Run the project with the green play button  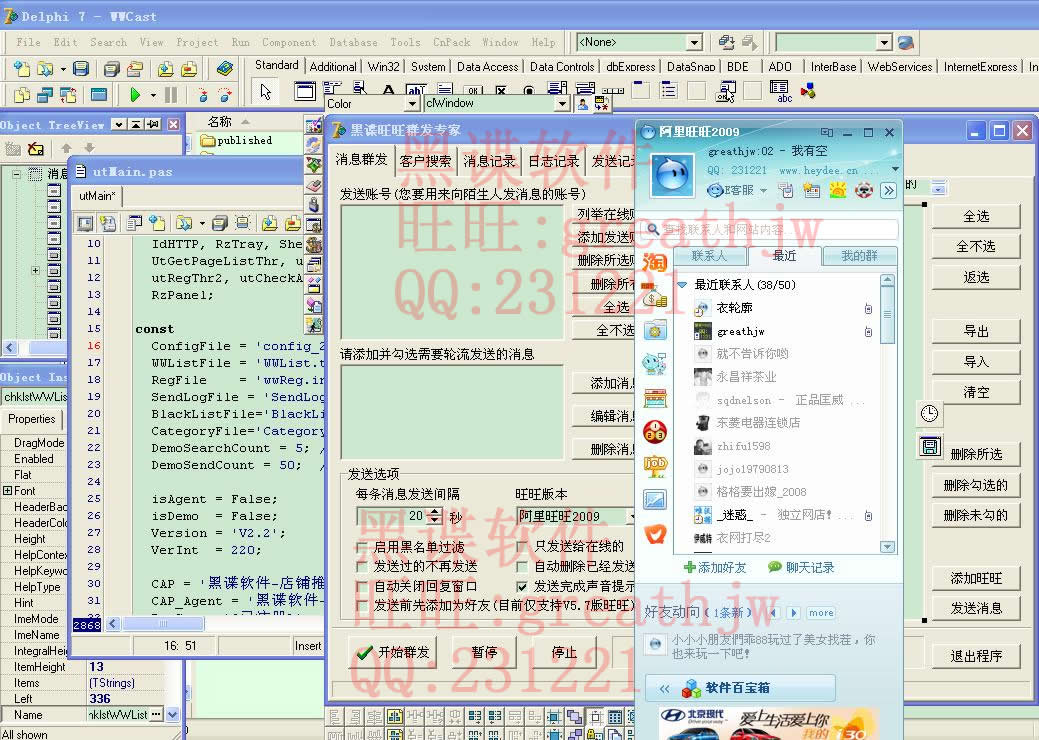pos(135,95)
